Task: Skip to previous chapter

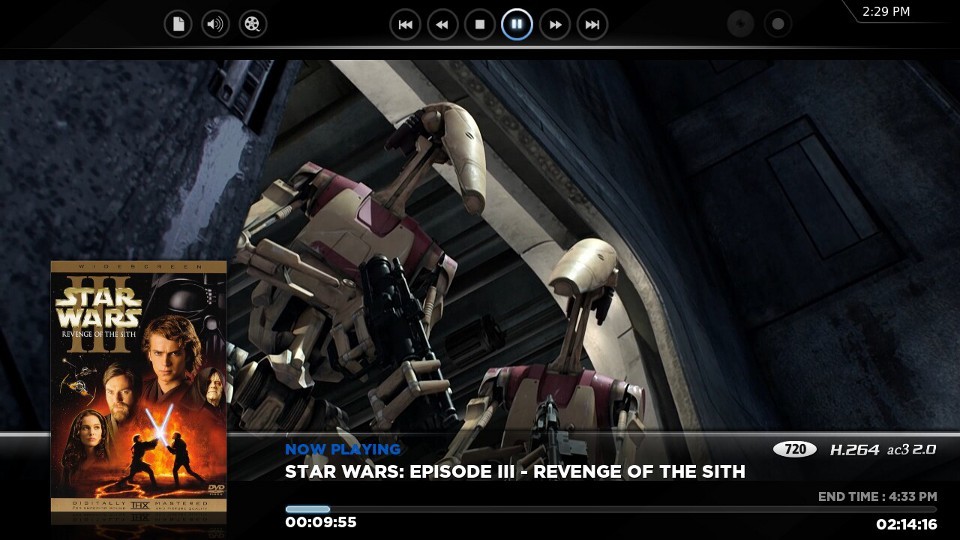Action: (405, 25)
